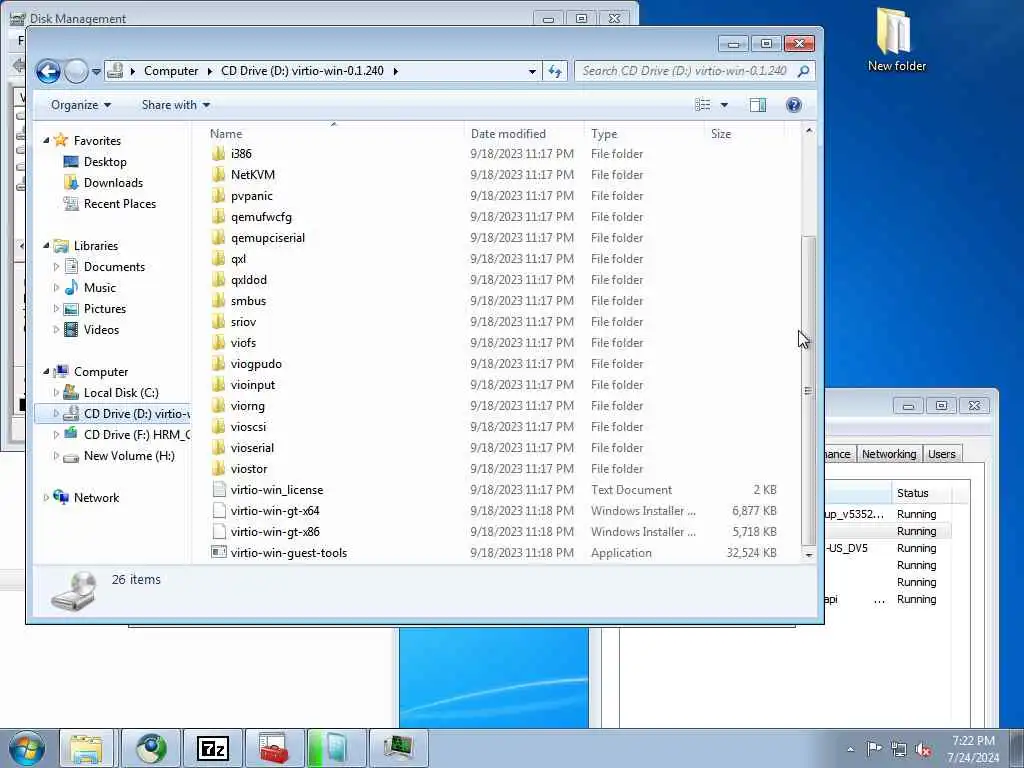This screenshot has width=1024, height=768.
Task: Expand the Documents library node
Action: (56, 266)
